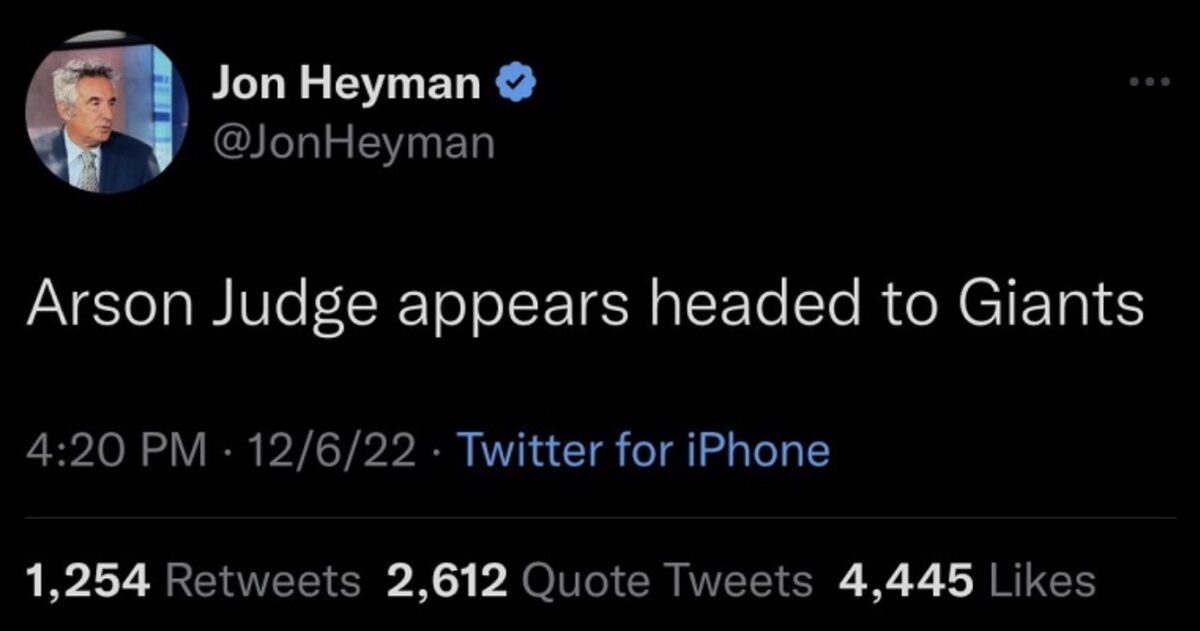Viewport: 1200px width, 631px height.
Task: Open Jon Heyman's profile picture
Action: pyautogui.click(x=92, y=125)
